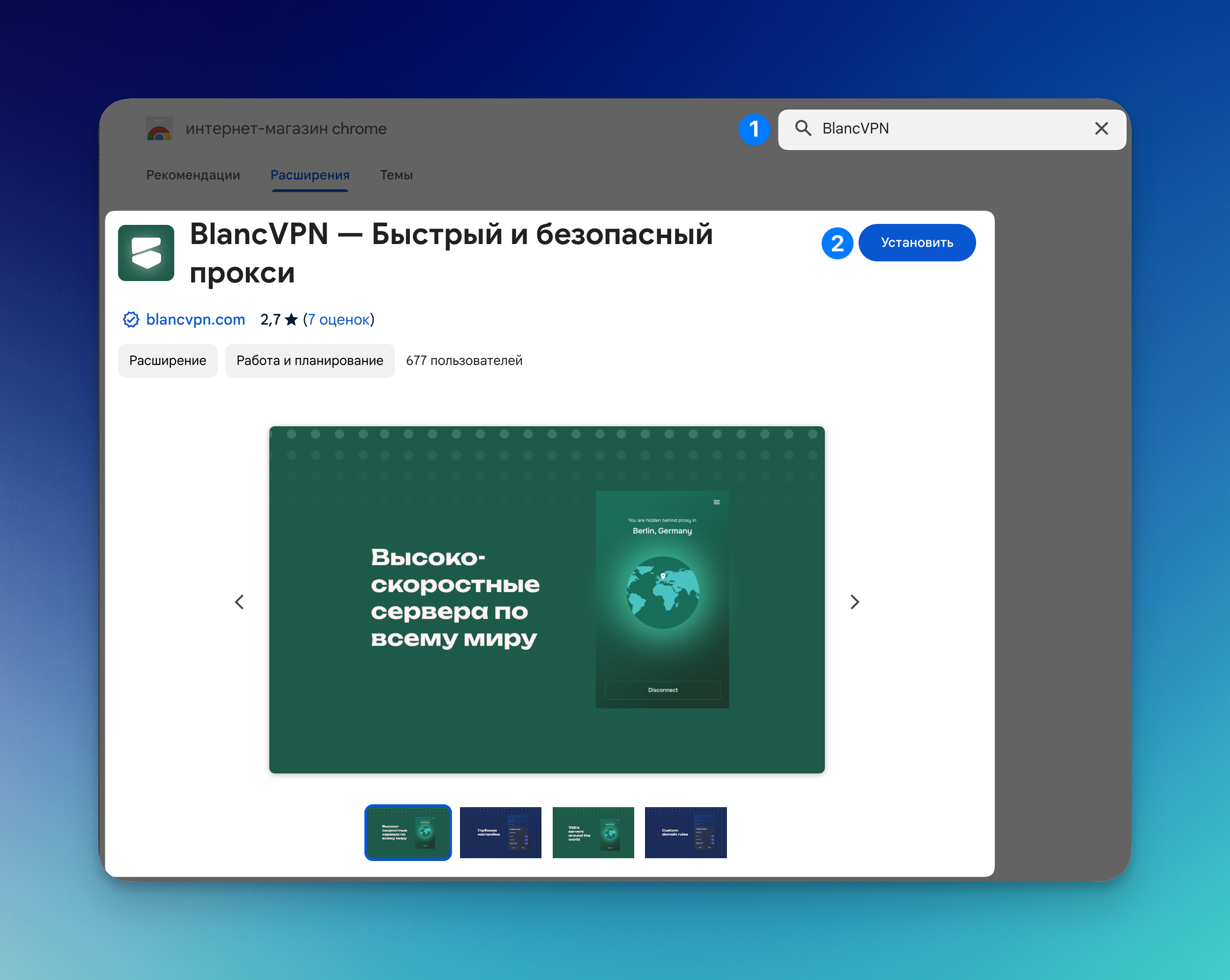The width and height of the screenshot is (1230, 980).
Task: Open the blancvpn.com publisher link
Action: tap(196, 319)
